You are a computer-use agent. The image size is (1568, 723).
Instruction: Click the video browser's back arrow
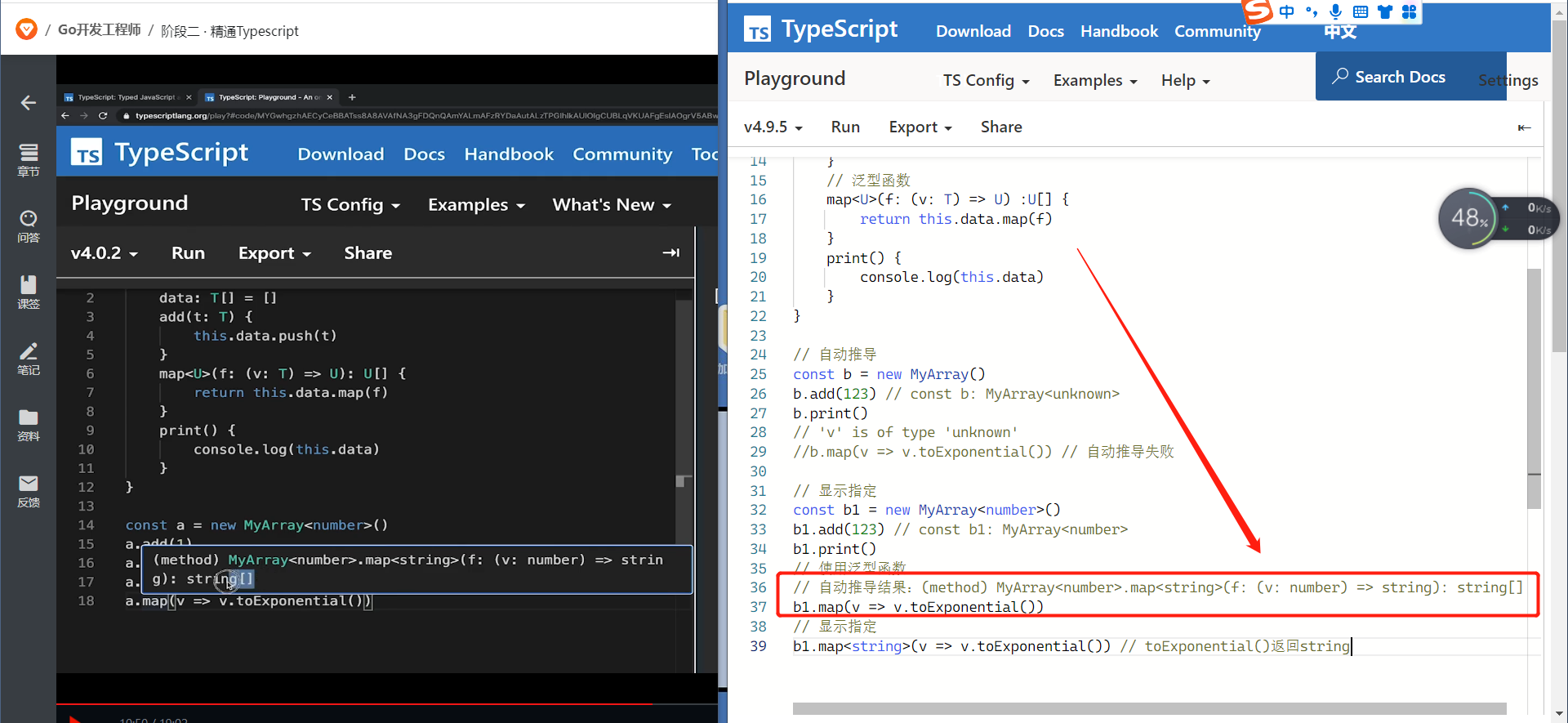65,116
